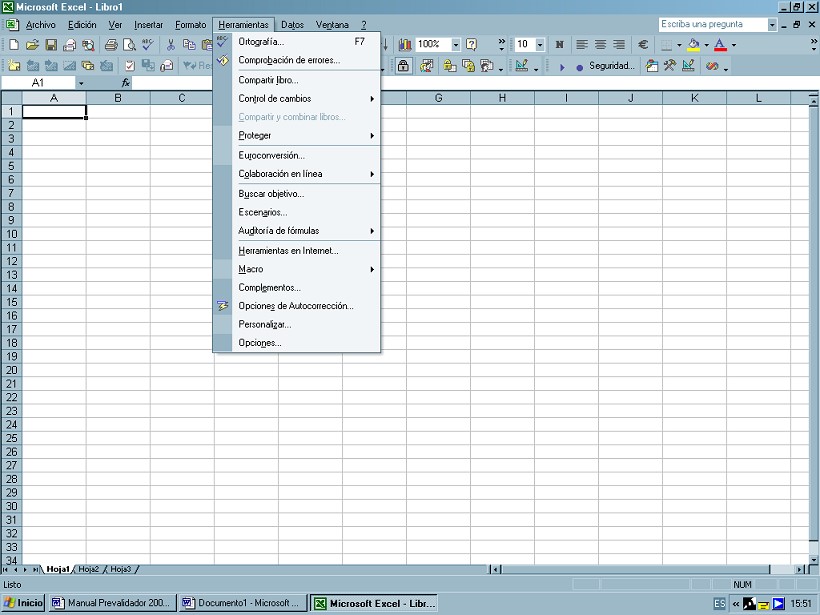Expand the font color dropdown arrow
Viewport: 820px width, 615px height.
point(734,45)
